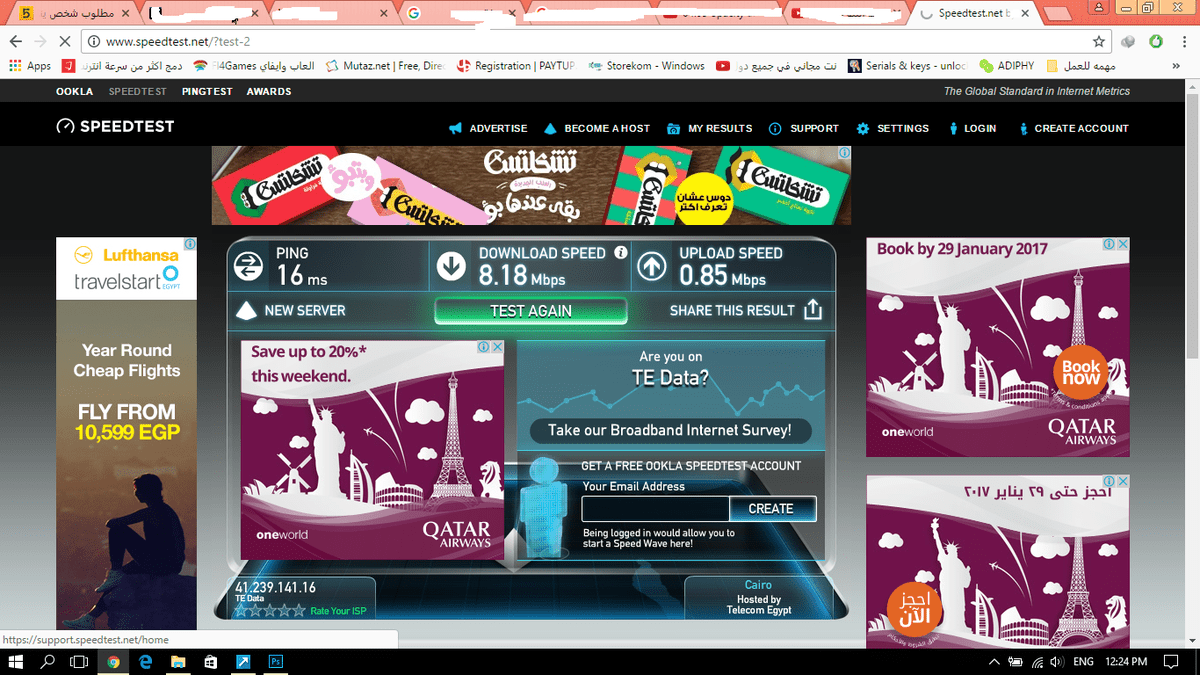Click the Chiclets gum banner ad

(x=531, y=185)
